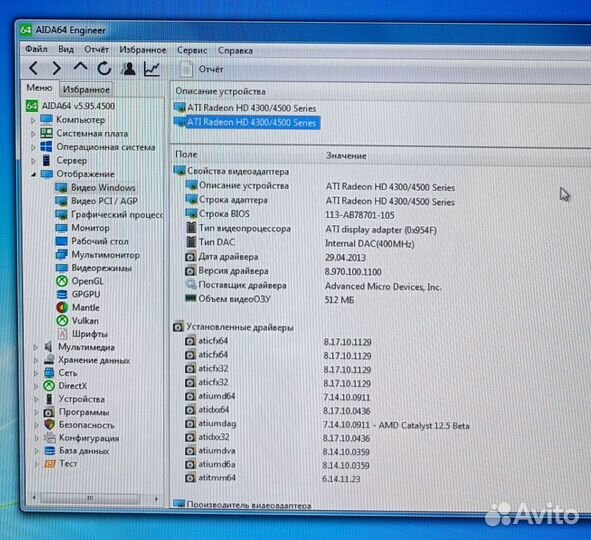Screen dimensions: 591x540
Task: Click the Back navigation arrow
Action: click(x=34, y=68)
